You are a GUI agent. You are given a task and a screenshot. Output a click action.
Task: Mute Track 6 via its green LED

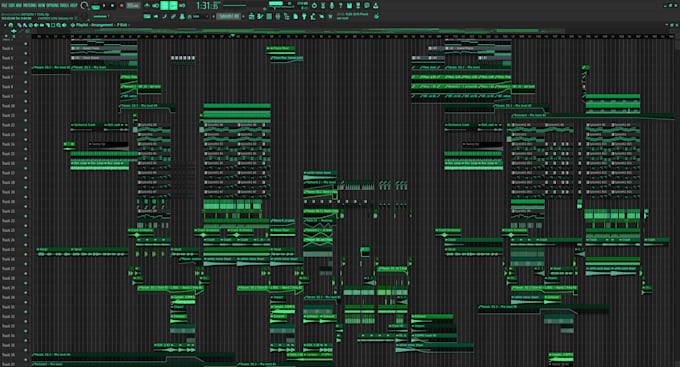pos(26,72)
